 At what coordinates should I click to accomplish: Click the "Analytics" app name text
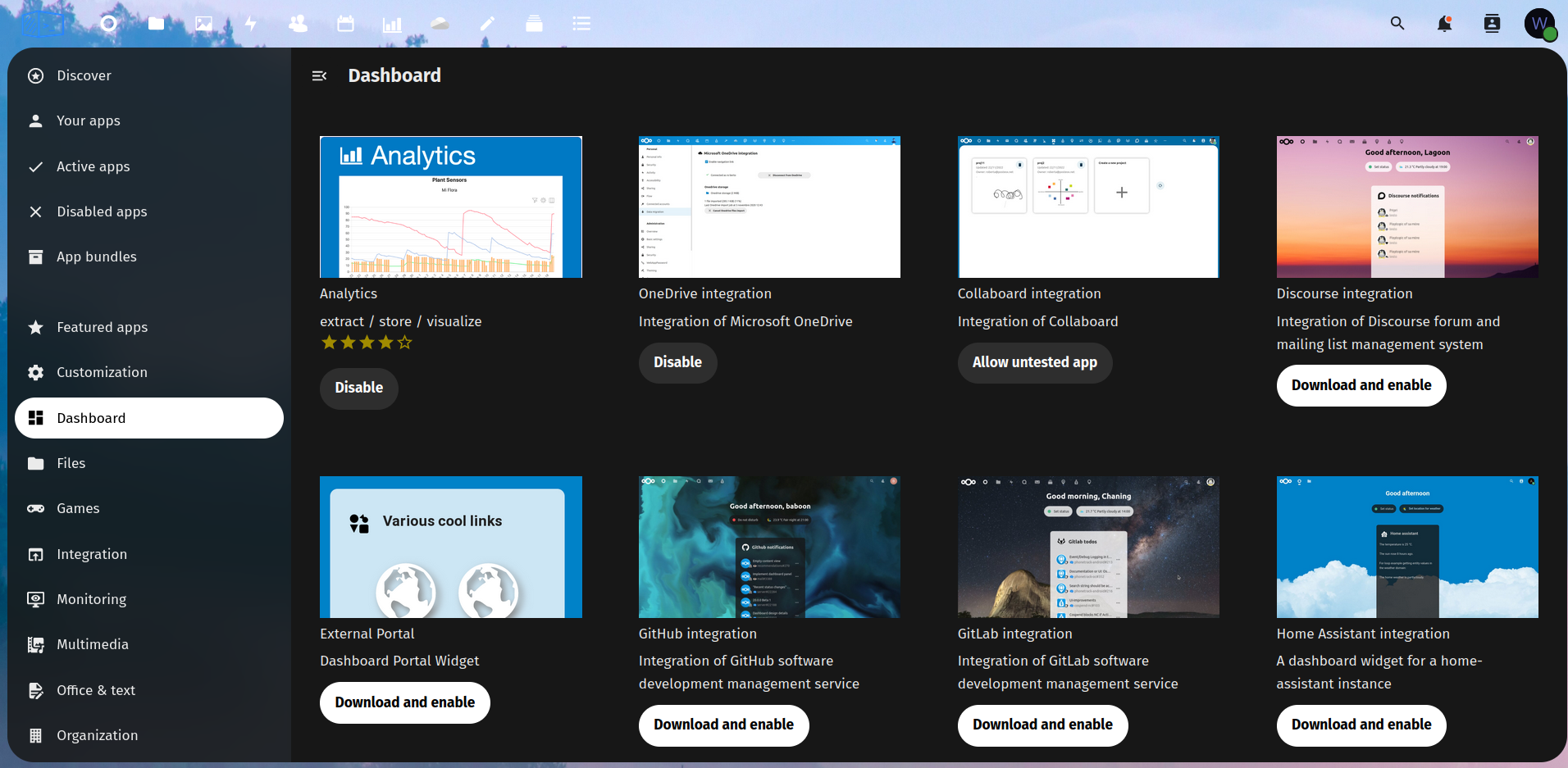pos(349,293)
